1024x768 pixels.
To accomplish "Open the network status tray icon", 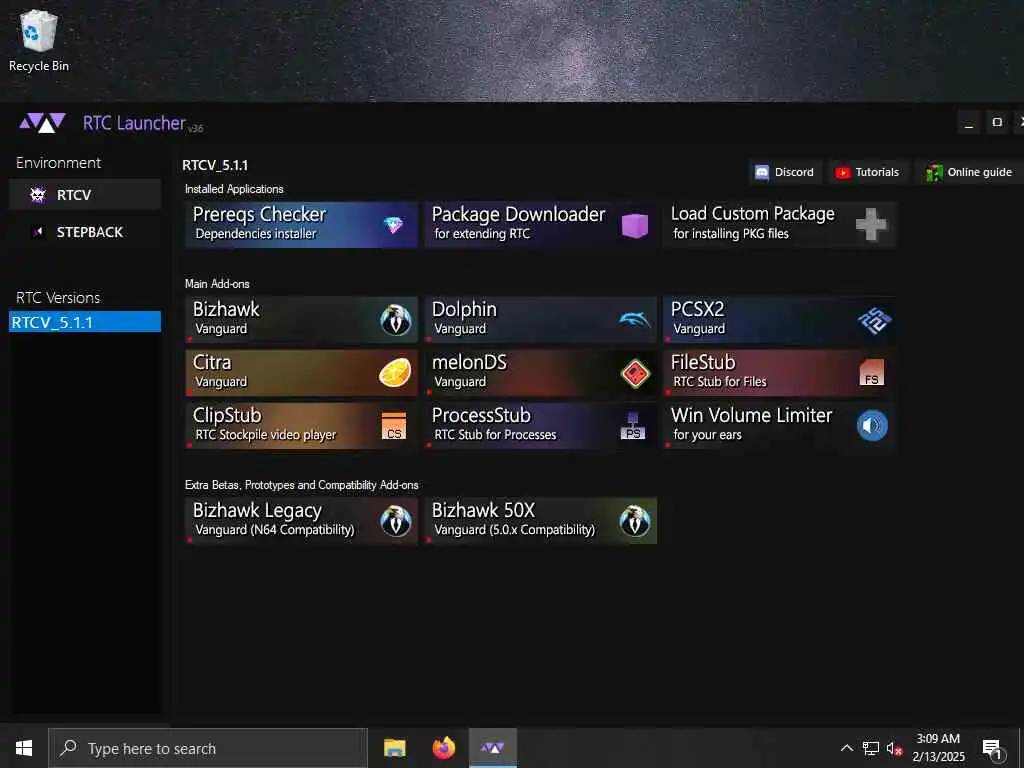I will pos(871,748).
